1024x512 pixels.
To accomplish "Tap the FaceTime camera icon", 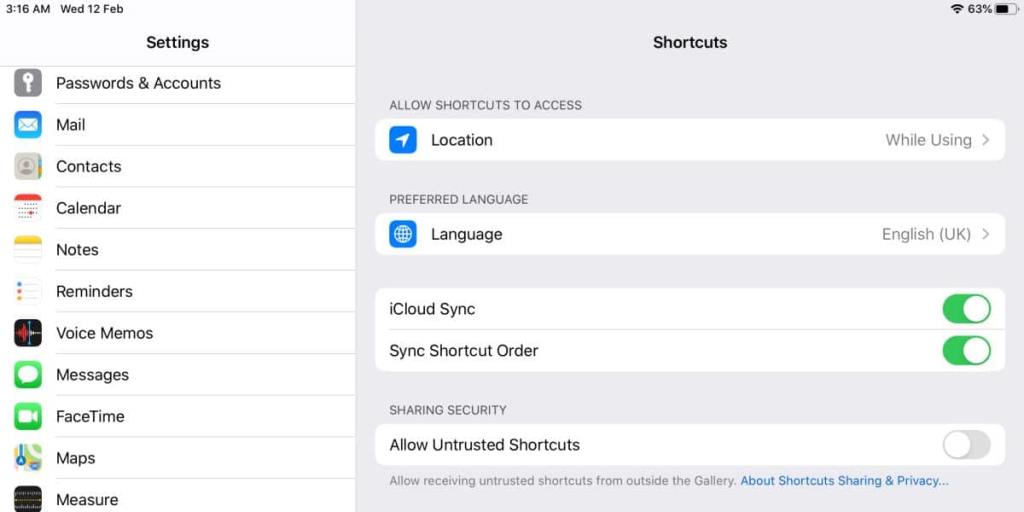I will point(28,416).
